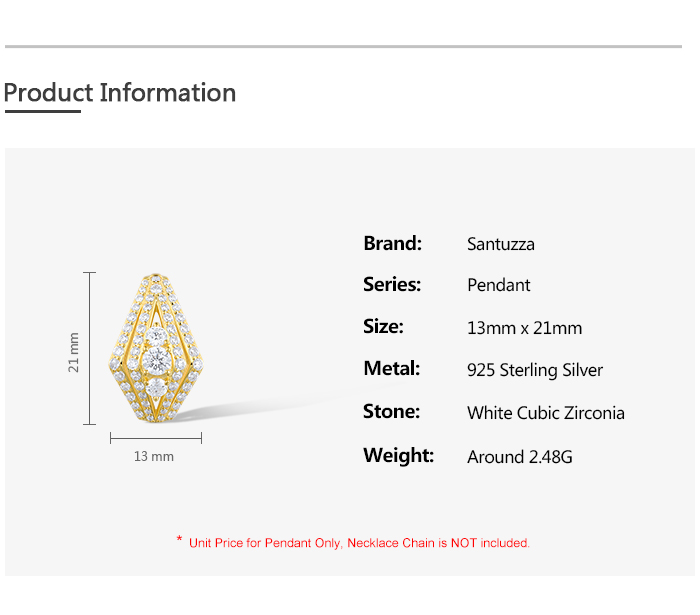Viewport: 700px width, 615px height.
Task: Click the Weight label
Action: coord(398,456)
